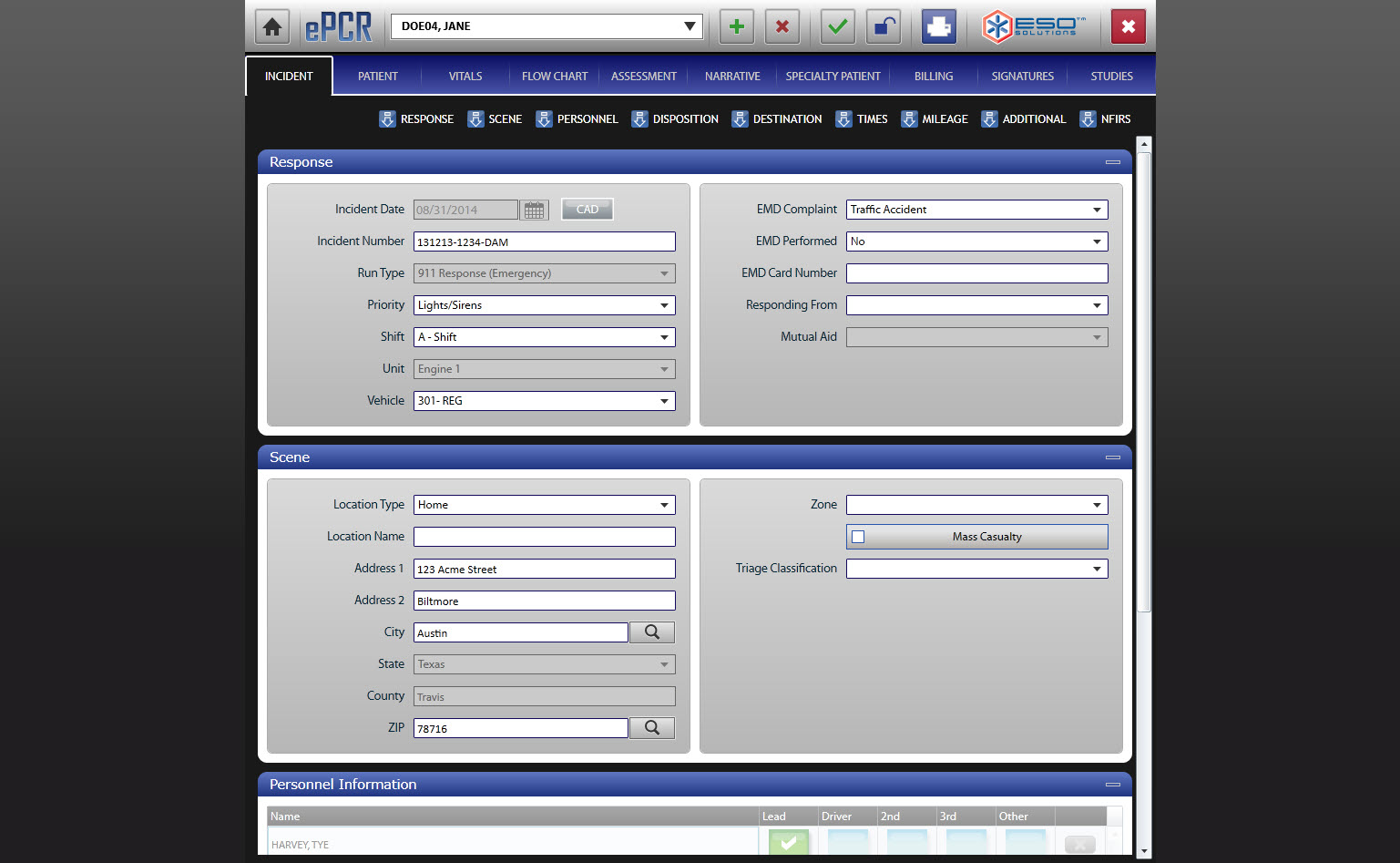Click the ESO Solutions logo
1400x863 pixels.
[x=1034, y=26]
